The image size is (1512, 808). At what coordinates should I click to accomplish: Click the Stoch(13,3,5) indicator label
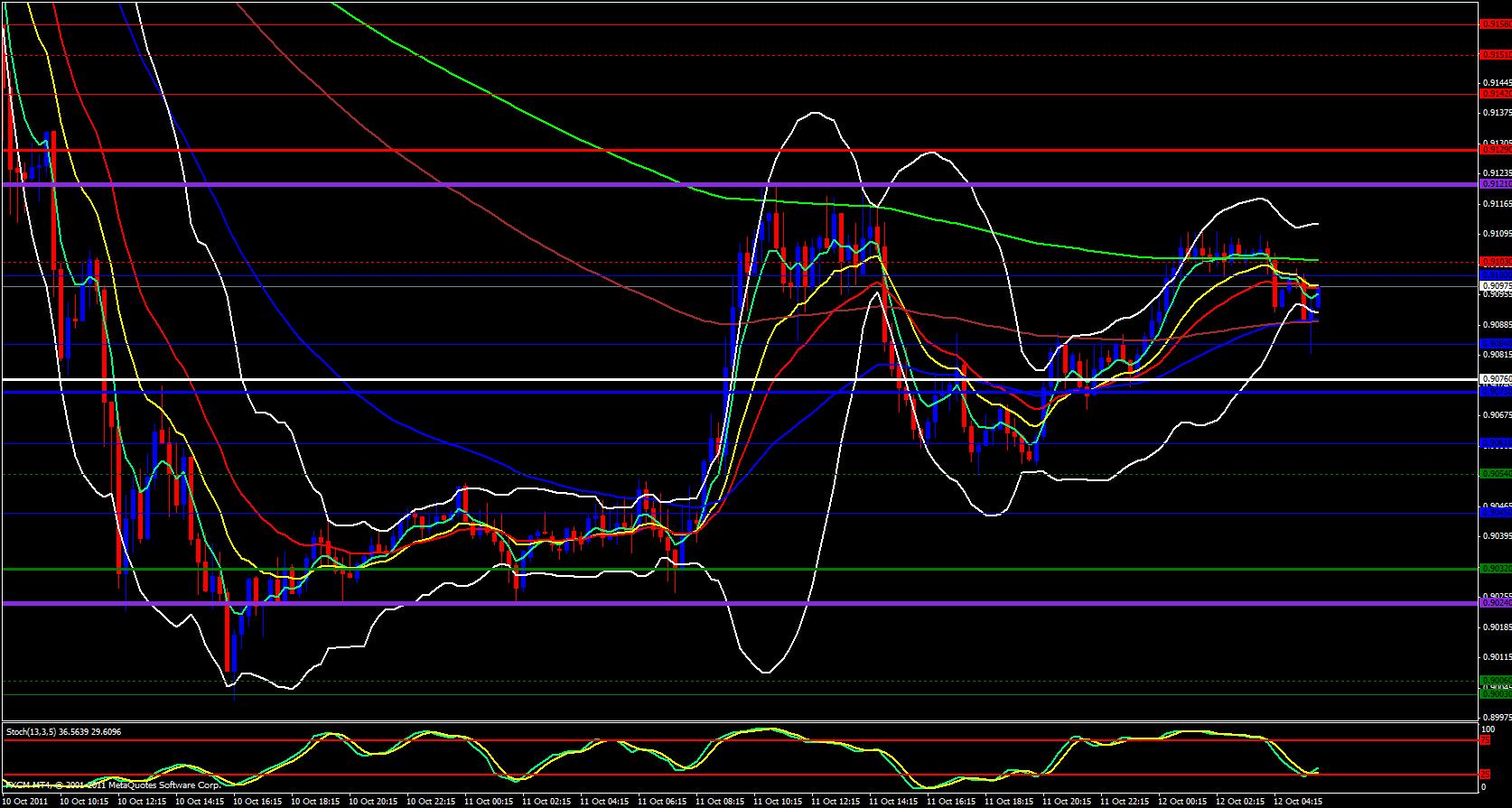coord(63,731)
